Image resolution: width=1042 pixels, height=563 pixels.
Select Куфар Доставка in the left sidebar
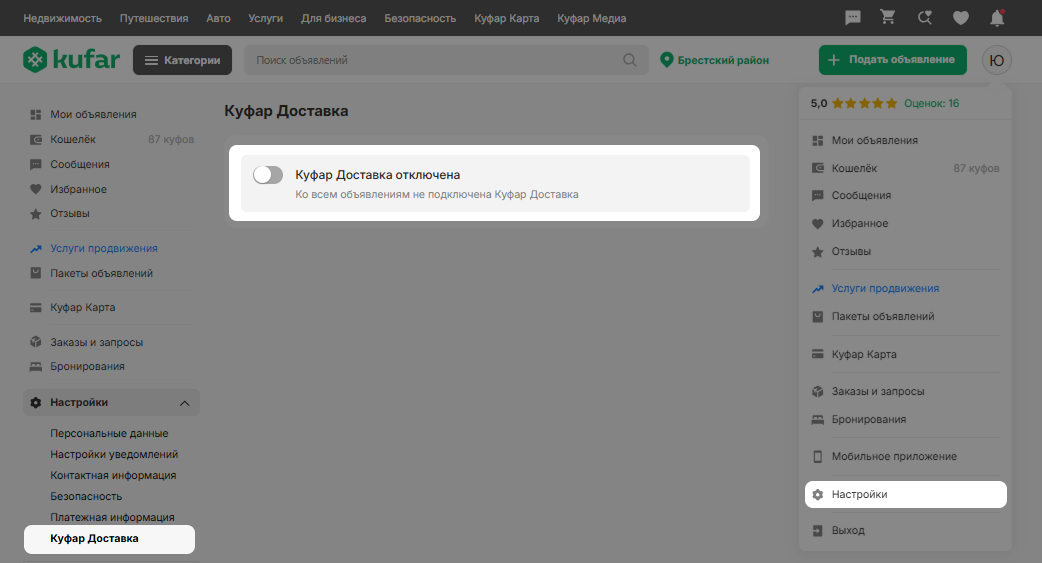[109, 539]
